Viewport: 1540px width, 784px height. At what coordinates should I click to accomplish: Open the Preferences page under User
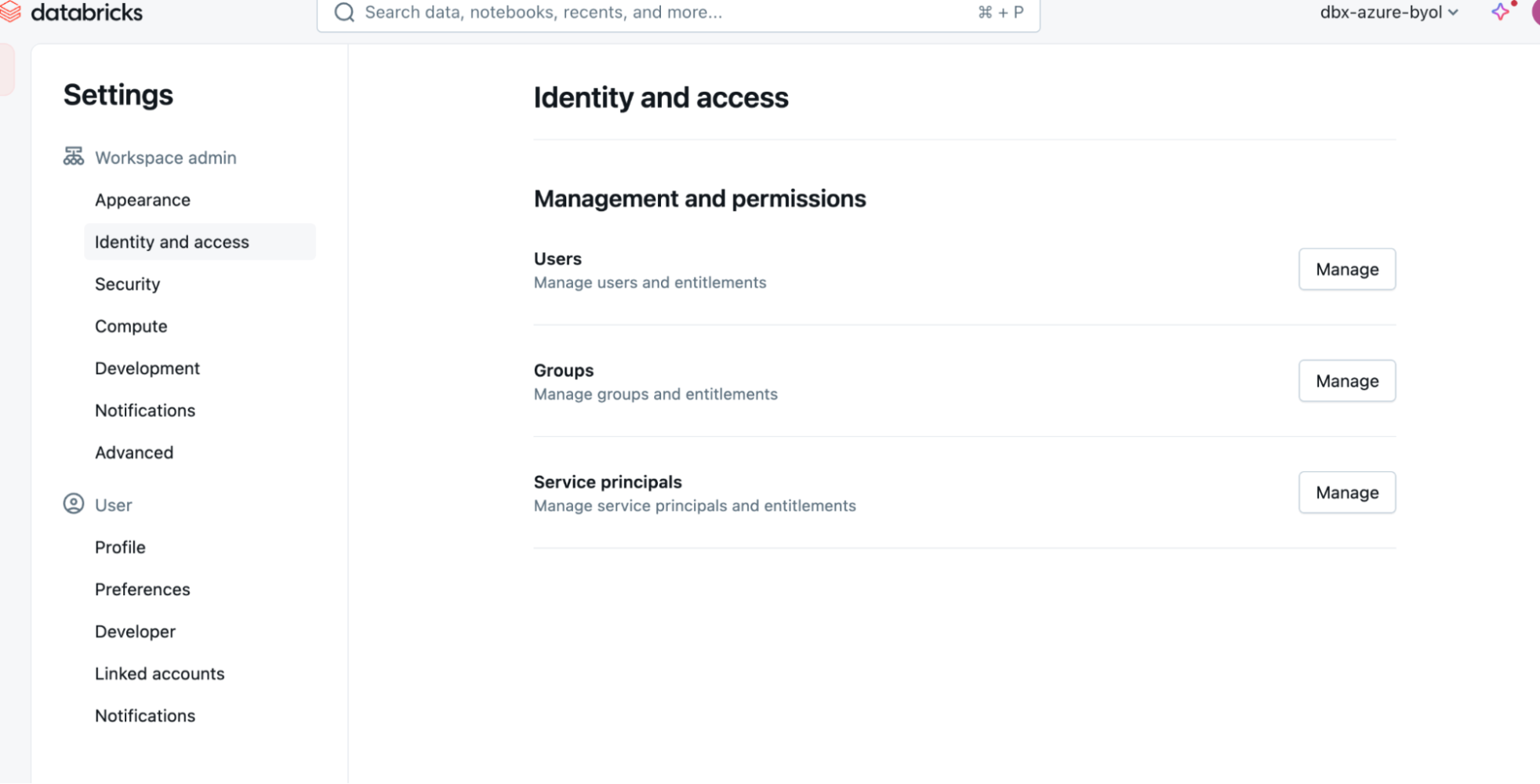pyautogui.click(x=142, y=589)
